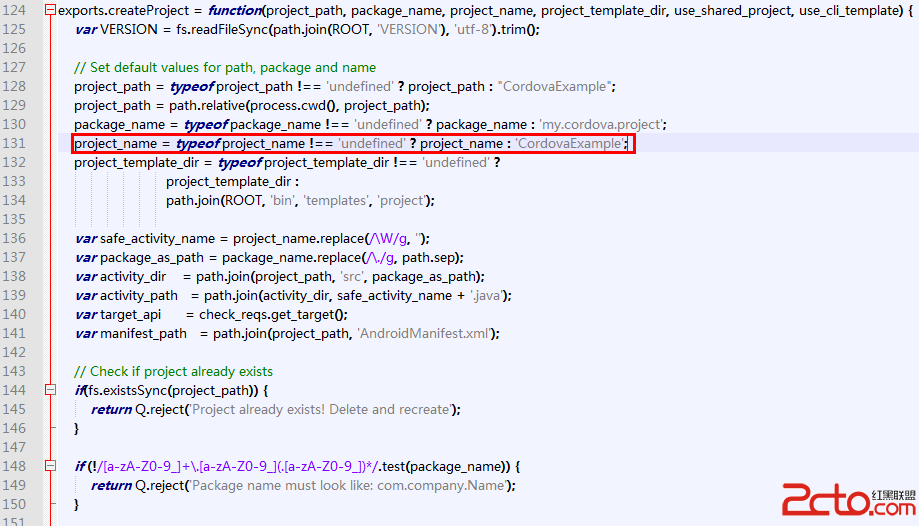Click closing brace on line 146
Viewport: 919px width, 526px height.
[76, 429]
